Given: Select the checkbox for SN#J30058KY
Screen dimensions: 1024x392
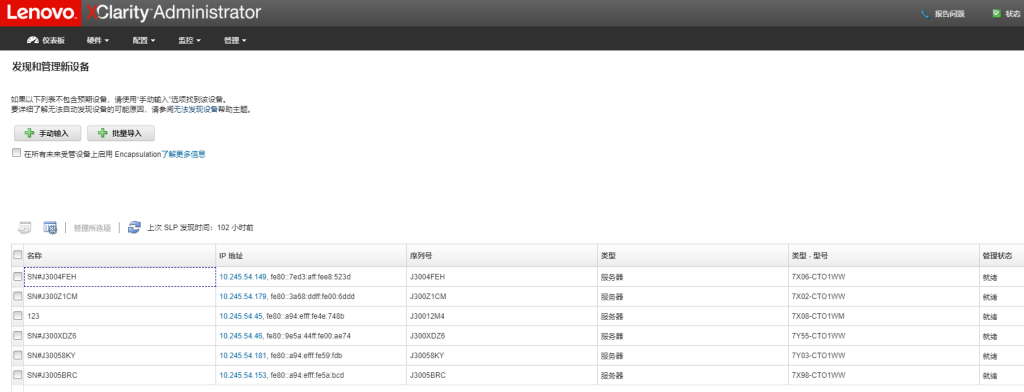Looking at the screenshot, I should point(18,355).
